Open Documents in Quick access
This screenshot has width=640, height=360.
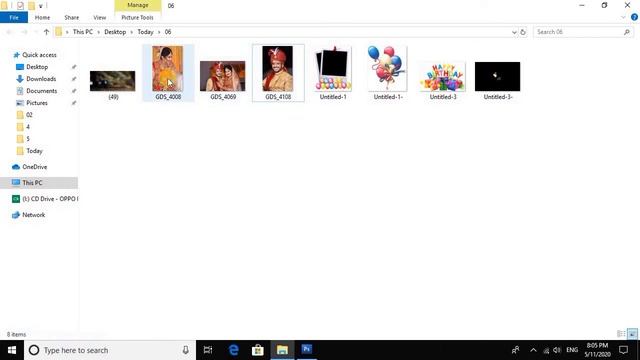tap(41, 91)
